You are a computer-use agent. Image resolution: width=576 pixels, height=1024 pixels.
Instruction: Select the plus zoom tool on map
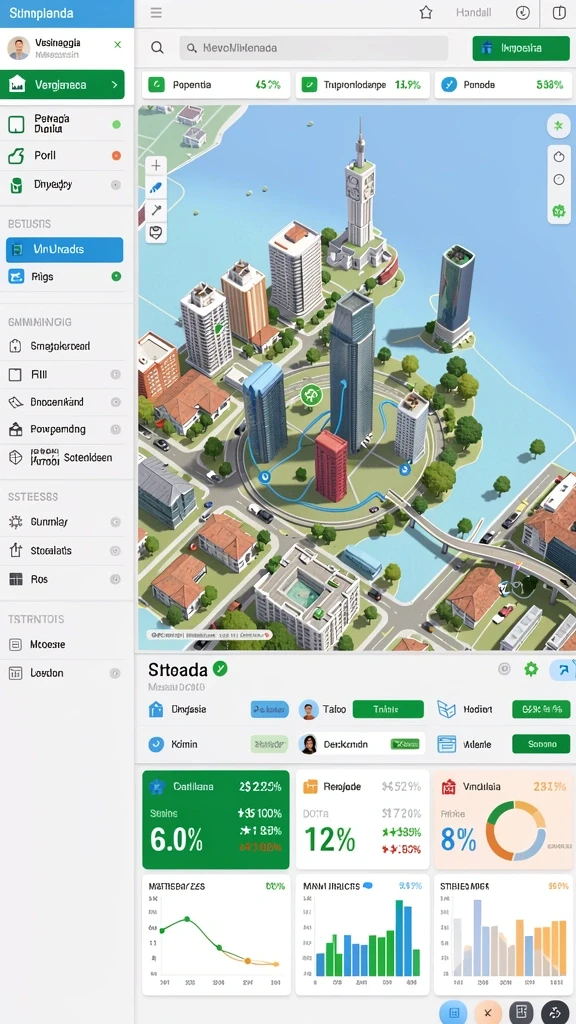coord(156,165)
